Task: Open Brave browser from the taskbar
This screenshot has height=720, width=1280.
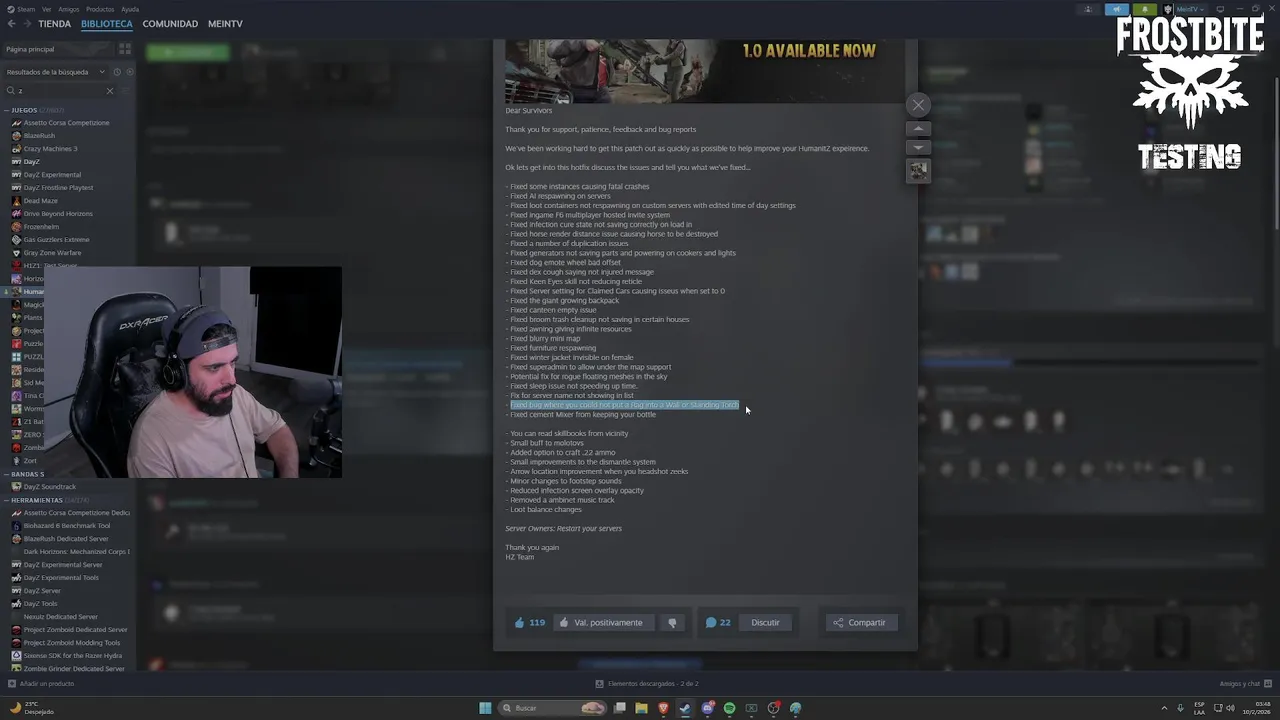Action: pyautogui.click(x=663, y=708)
